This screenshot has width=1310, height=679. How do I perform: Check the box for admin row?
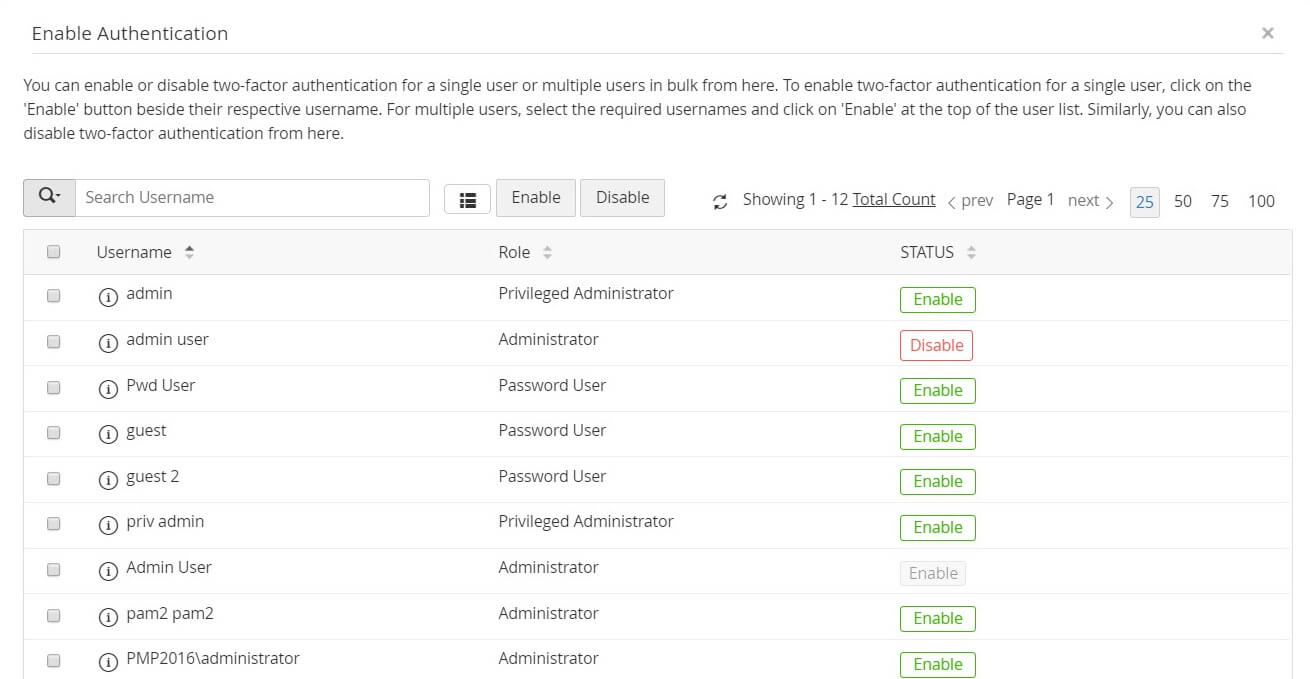[54, 295]
